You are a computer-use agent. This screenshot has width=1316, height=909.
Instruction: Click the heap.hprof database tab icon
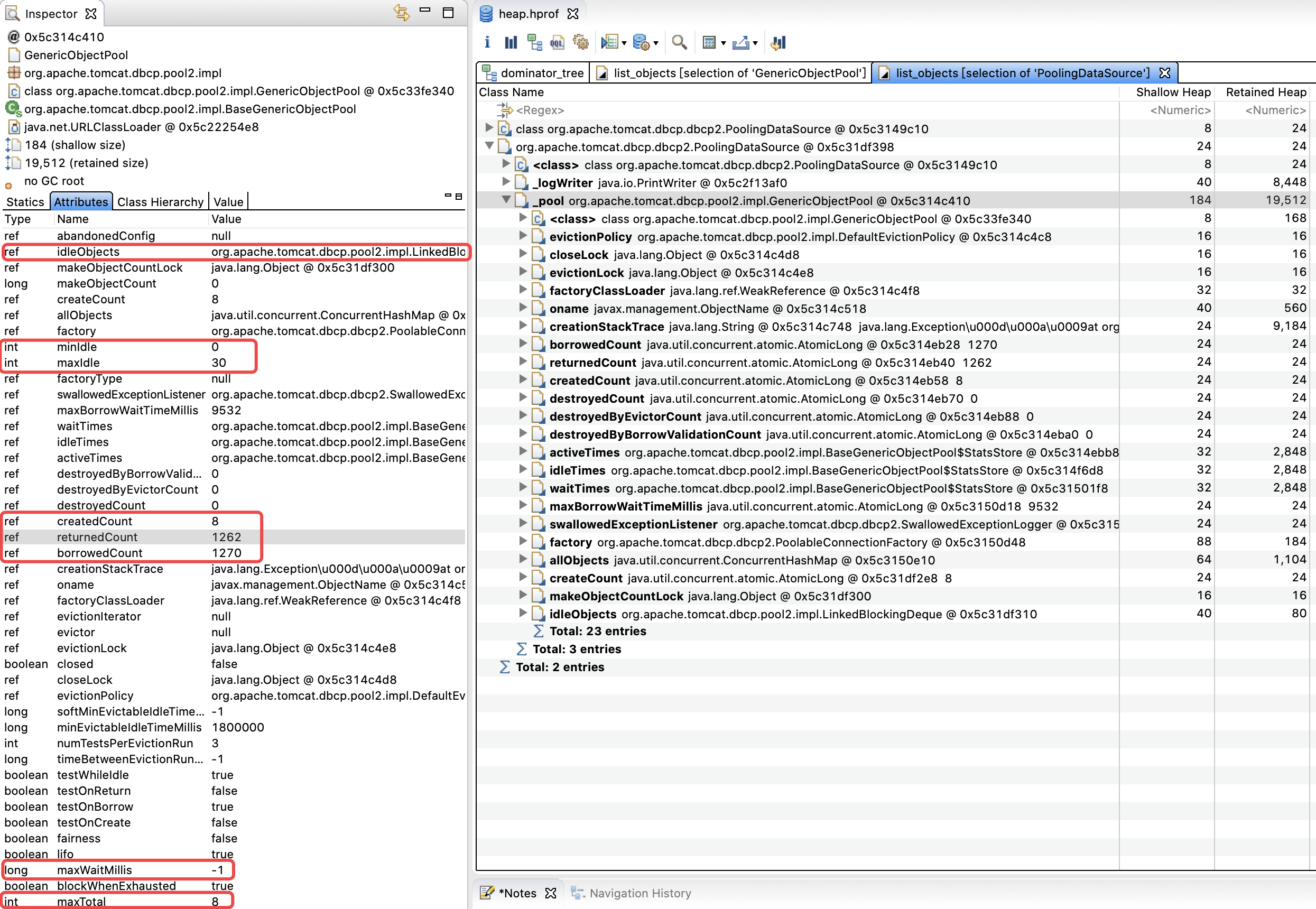coord(486,14)
